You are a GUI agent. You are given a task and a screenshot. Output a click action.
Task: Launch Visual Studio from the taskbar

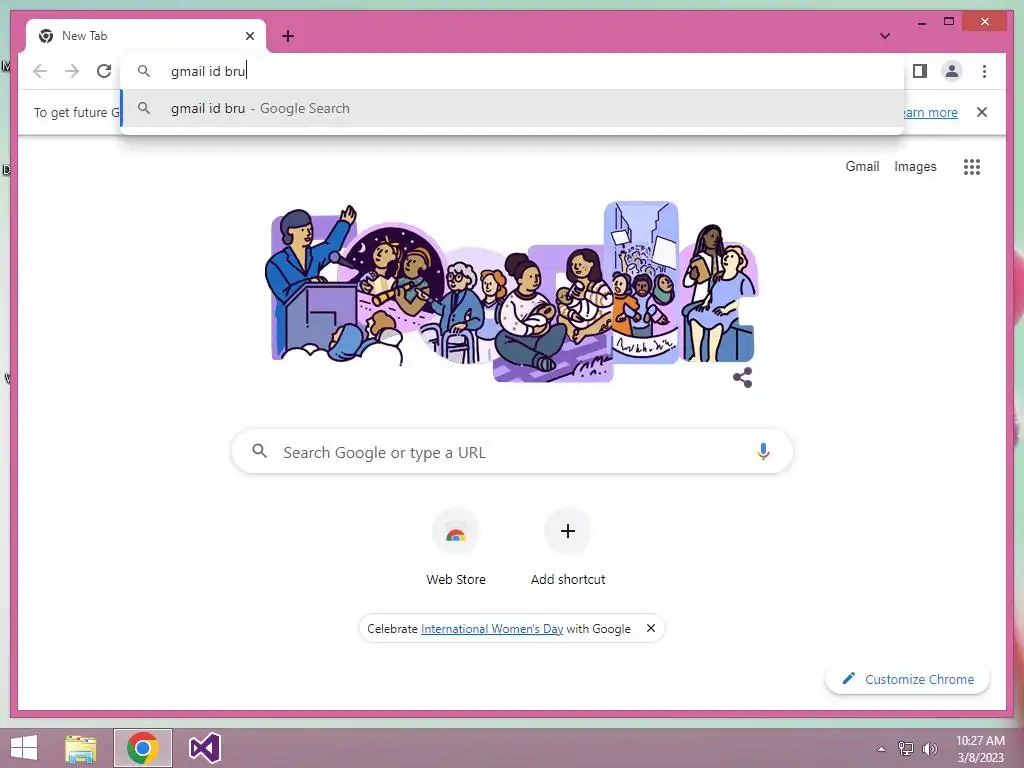point(205,748)
